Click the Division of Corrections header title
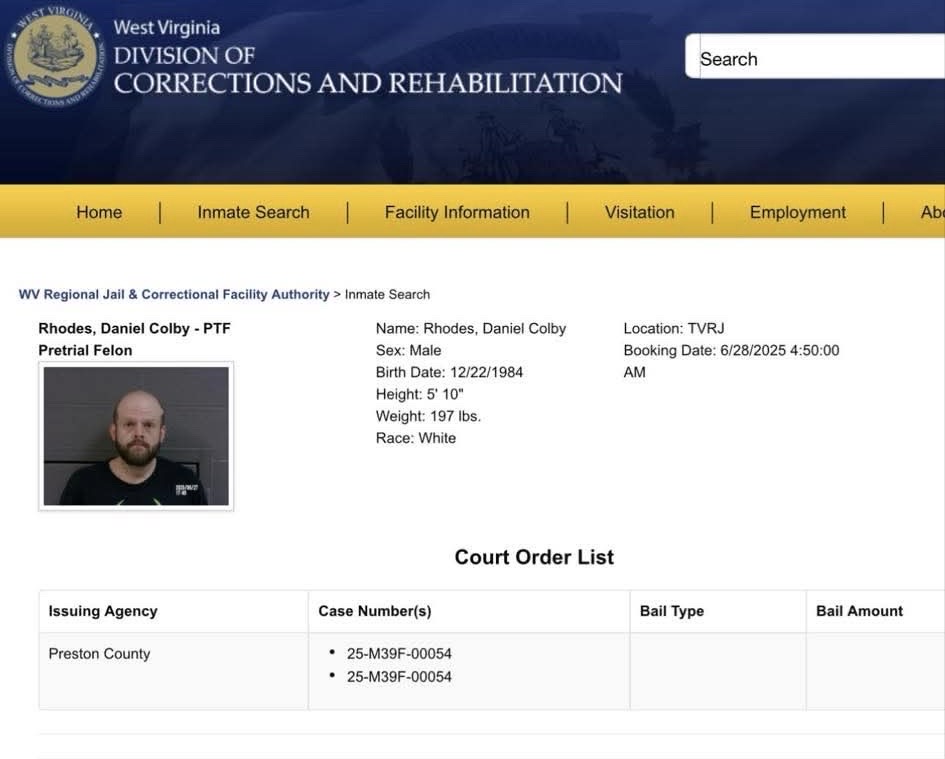Image resolution: width=945 pixels, height=759 pixels. pos(367,70)
